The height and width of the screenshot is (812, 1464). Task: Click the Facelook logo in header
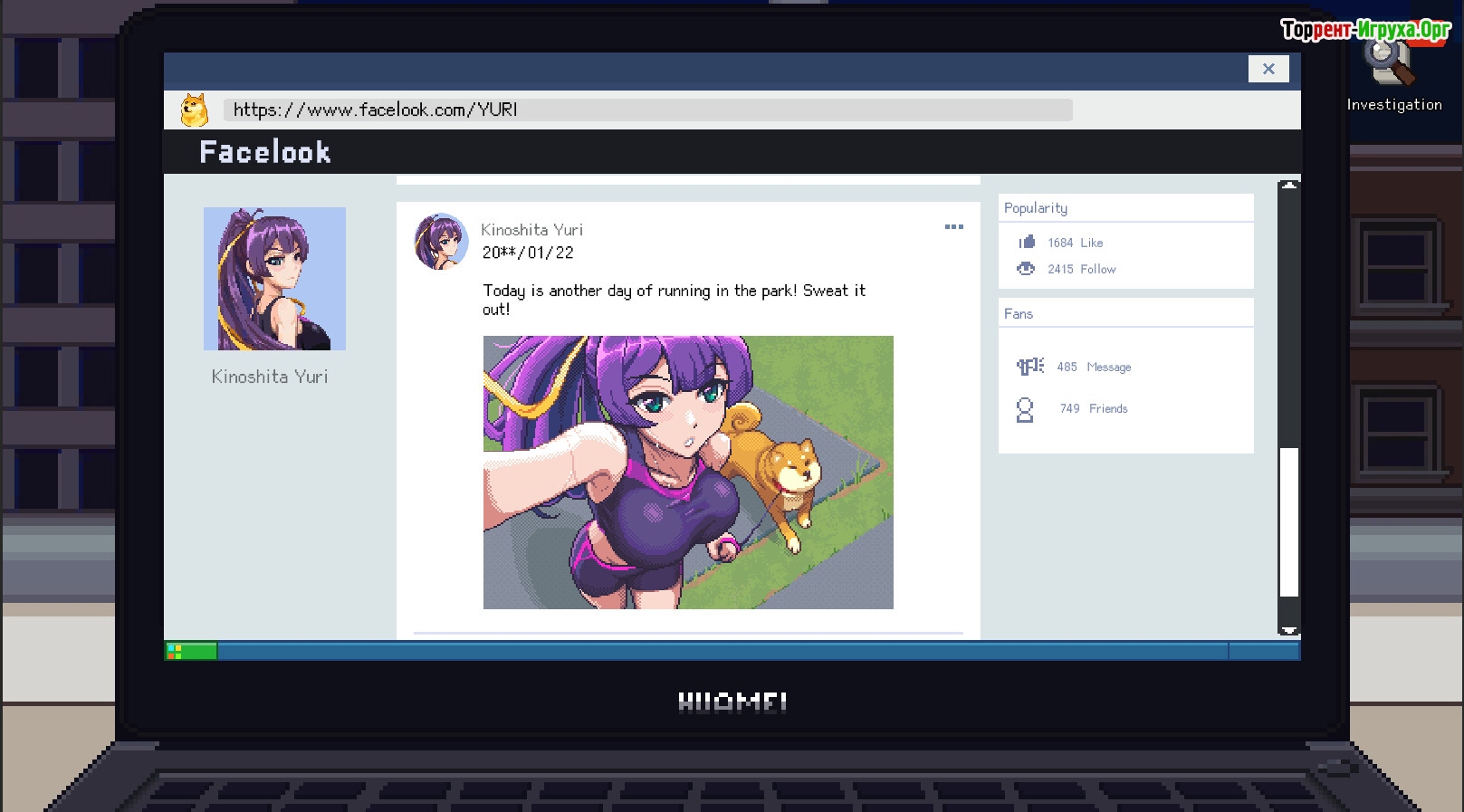click(x=265, y=152)
